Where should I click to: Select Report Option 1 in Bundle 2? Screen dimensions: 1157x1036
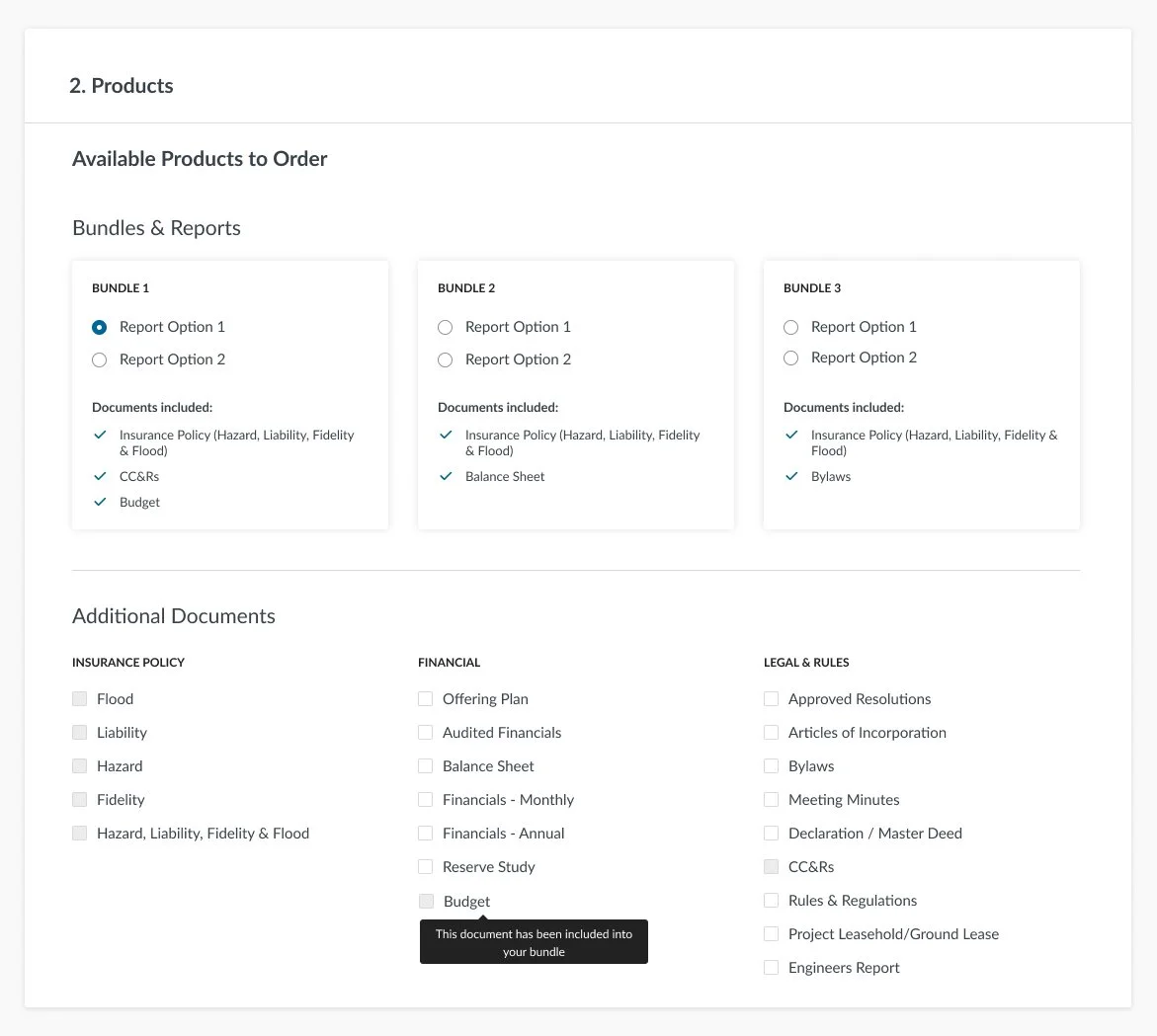[x=445, y=327]
